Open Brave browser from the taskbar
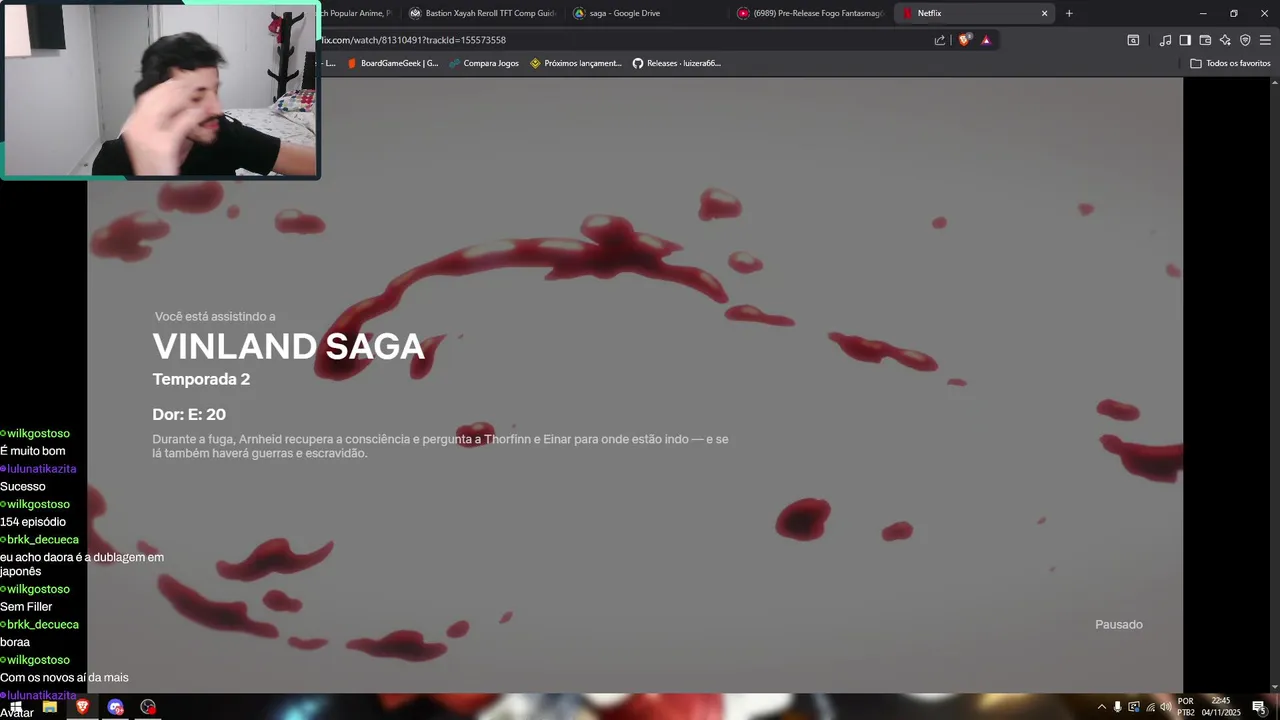The width and height of the screenshot is (1280, 720). 82,707
